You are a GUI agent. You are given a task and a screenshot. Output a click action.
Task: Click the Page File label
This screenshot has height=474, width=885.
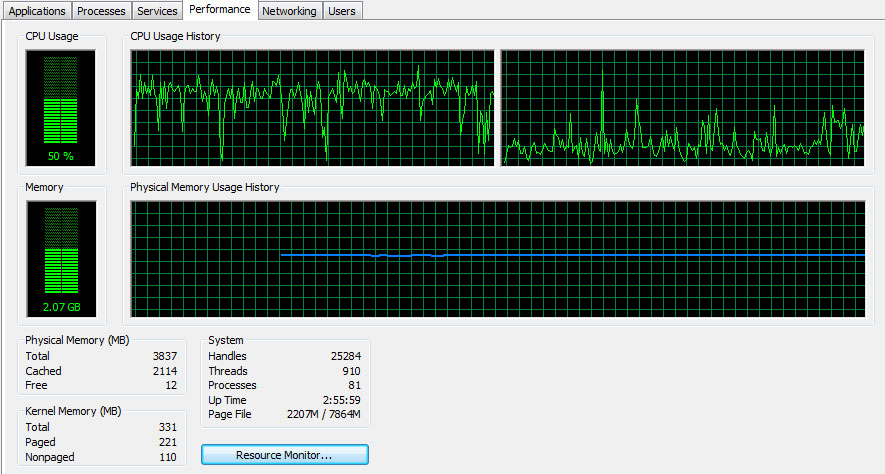pos(230,414)
